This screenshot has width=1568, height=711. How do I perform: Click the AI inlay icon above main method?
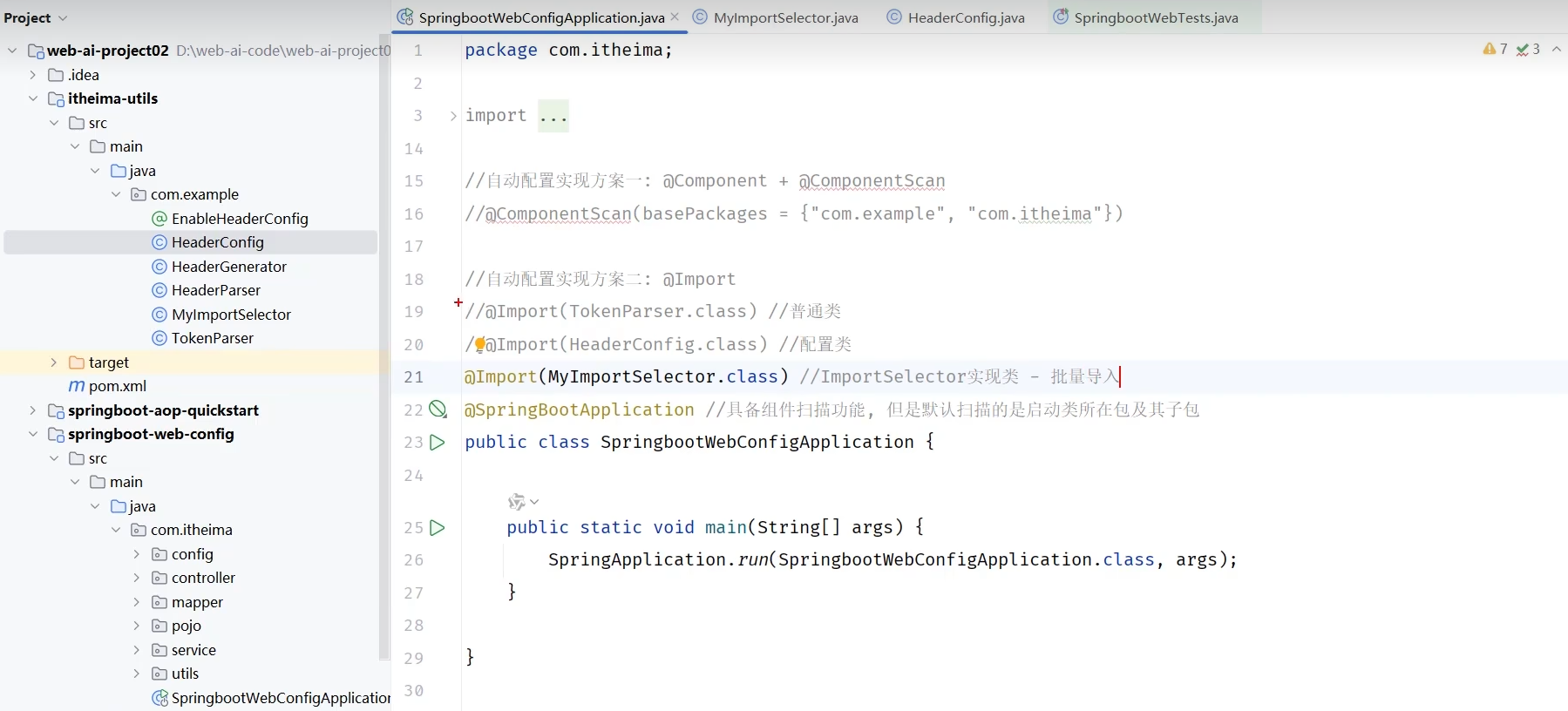coord(517,502)
